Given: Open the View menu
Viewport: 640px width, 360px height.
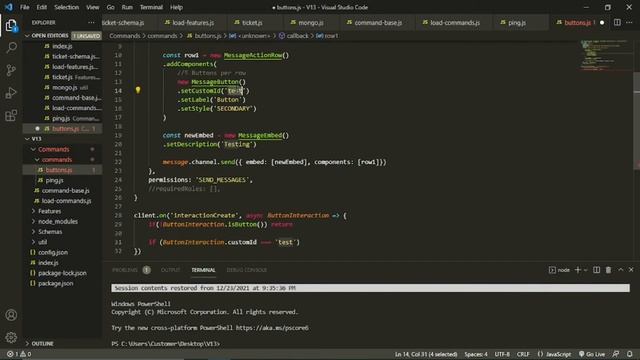Looking at the screenshot, I should tap(93, 7).
